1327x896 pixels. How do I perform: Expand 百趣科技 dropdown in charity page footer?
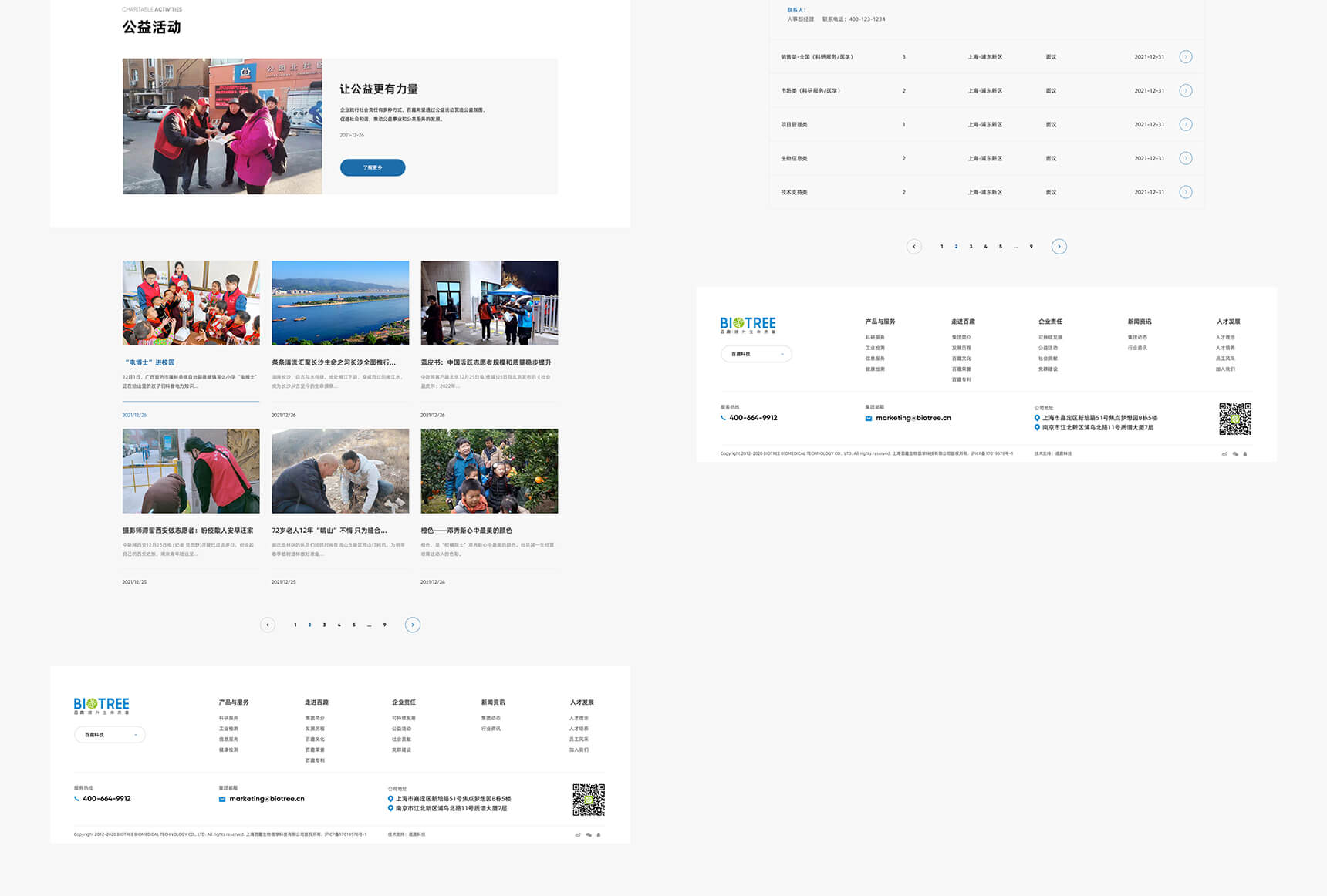coord(110,735)
